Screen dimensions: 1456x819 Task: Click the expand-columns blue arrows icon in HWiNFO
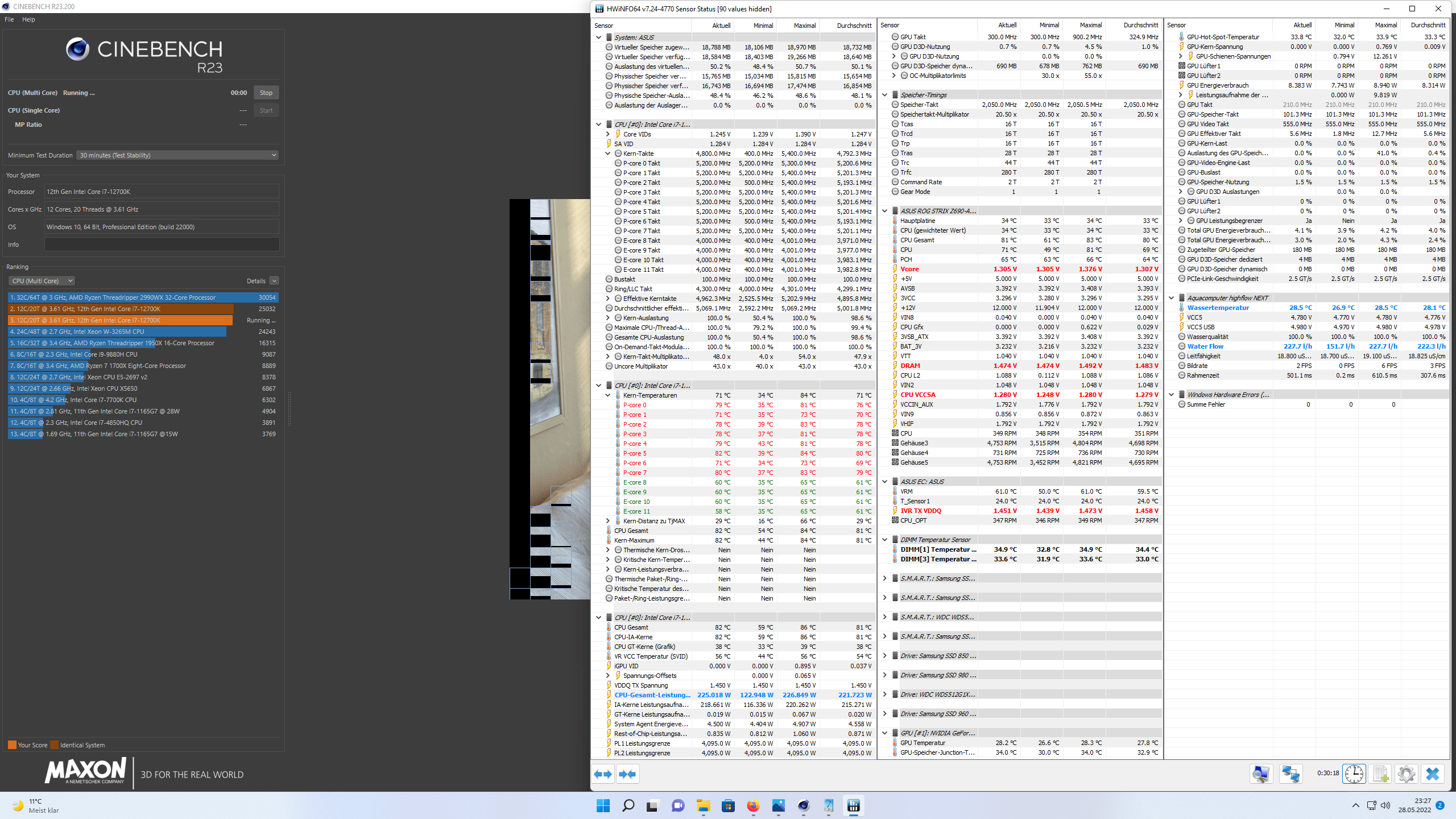point(603,774)
